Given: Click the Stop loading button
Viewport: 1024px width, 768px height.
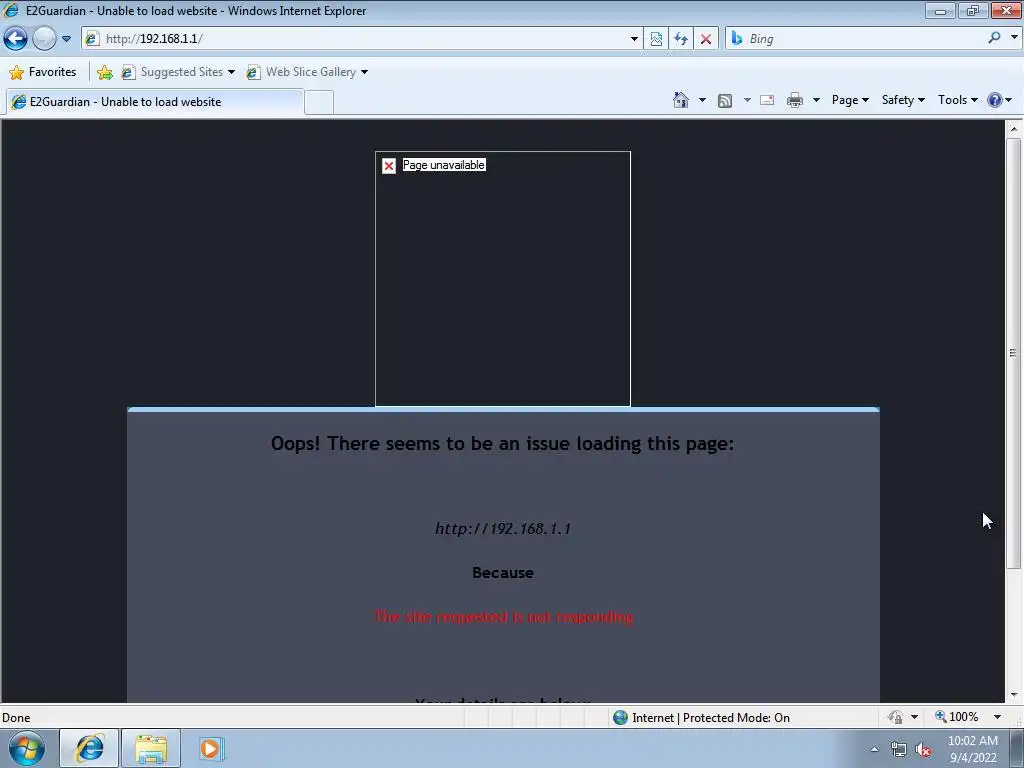Looking at the screenshot, I should pyautogui.click(x=706, y=39).
